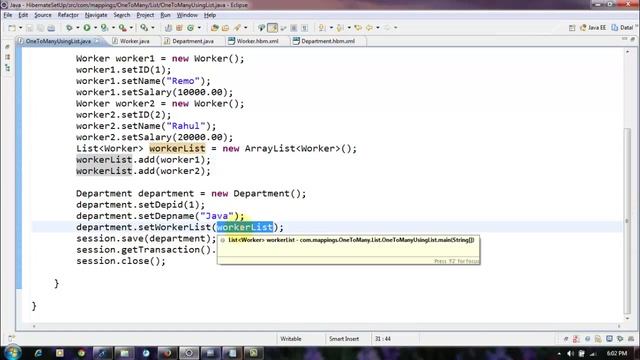Click the Windows Start button
Image resolution: width=640 pixels, height=360 pixels.
(13, 353)
